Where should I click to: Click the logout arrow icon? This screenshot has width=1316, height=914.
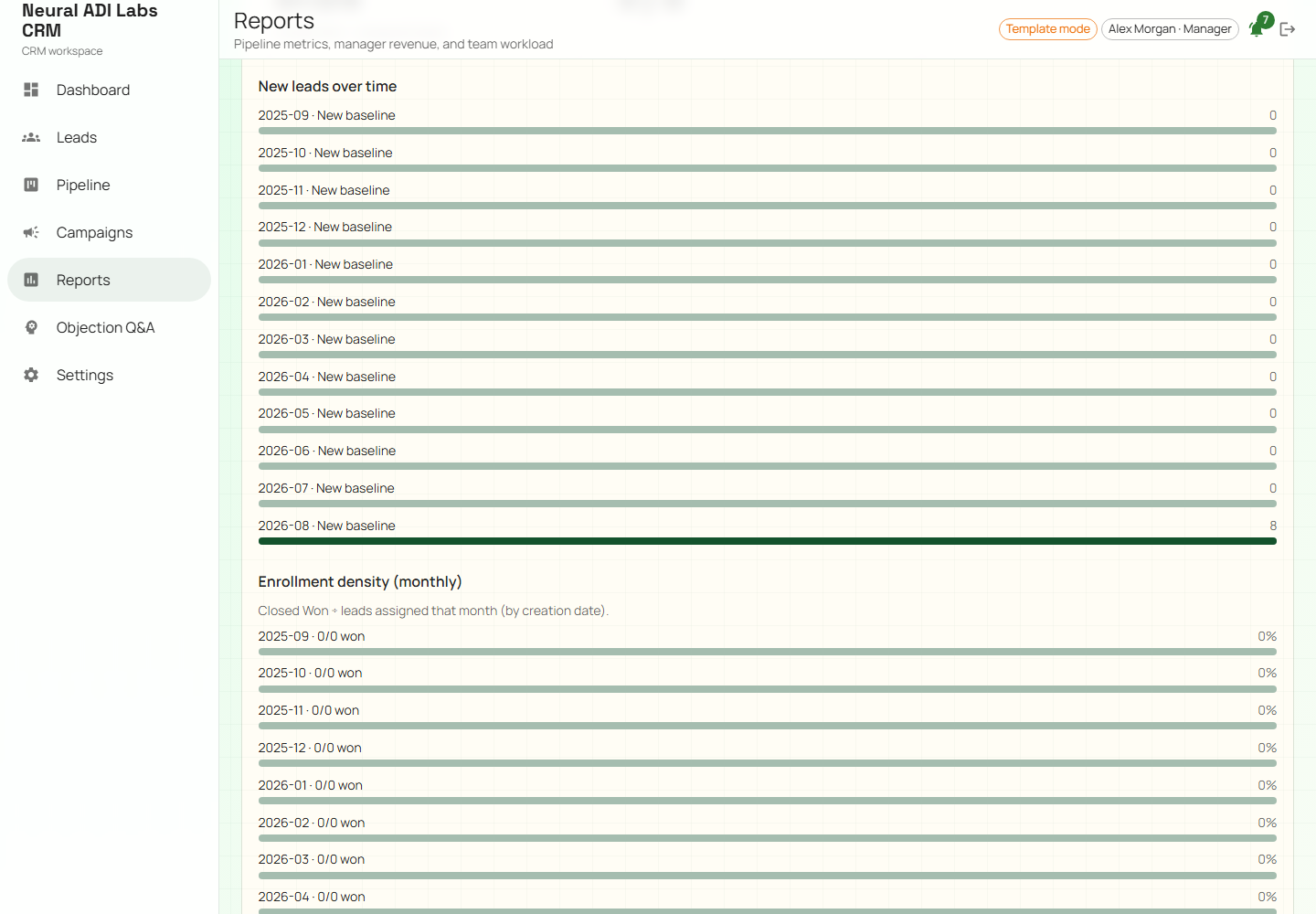(1288, 29)
